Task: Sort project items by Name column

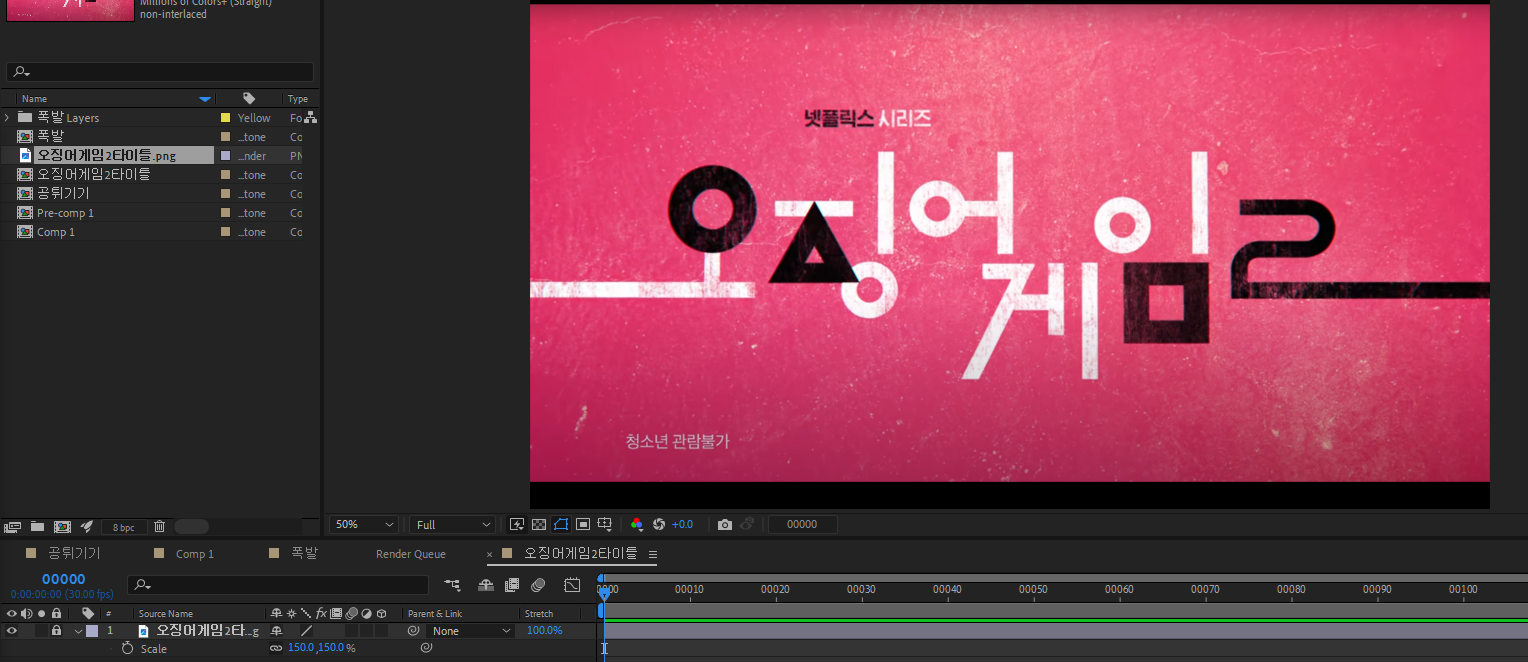Action: pyautogui.click(x=35, y=99)
